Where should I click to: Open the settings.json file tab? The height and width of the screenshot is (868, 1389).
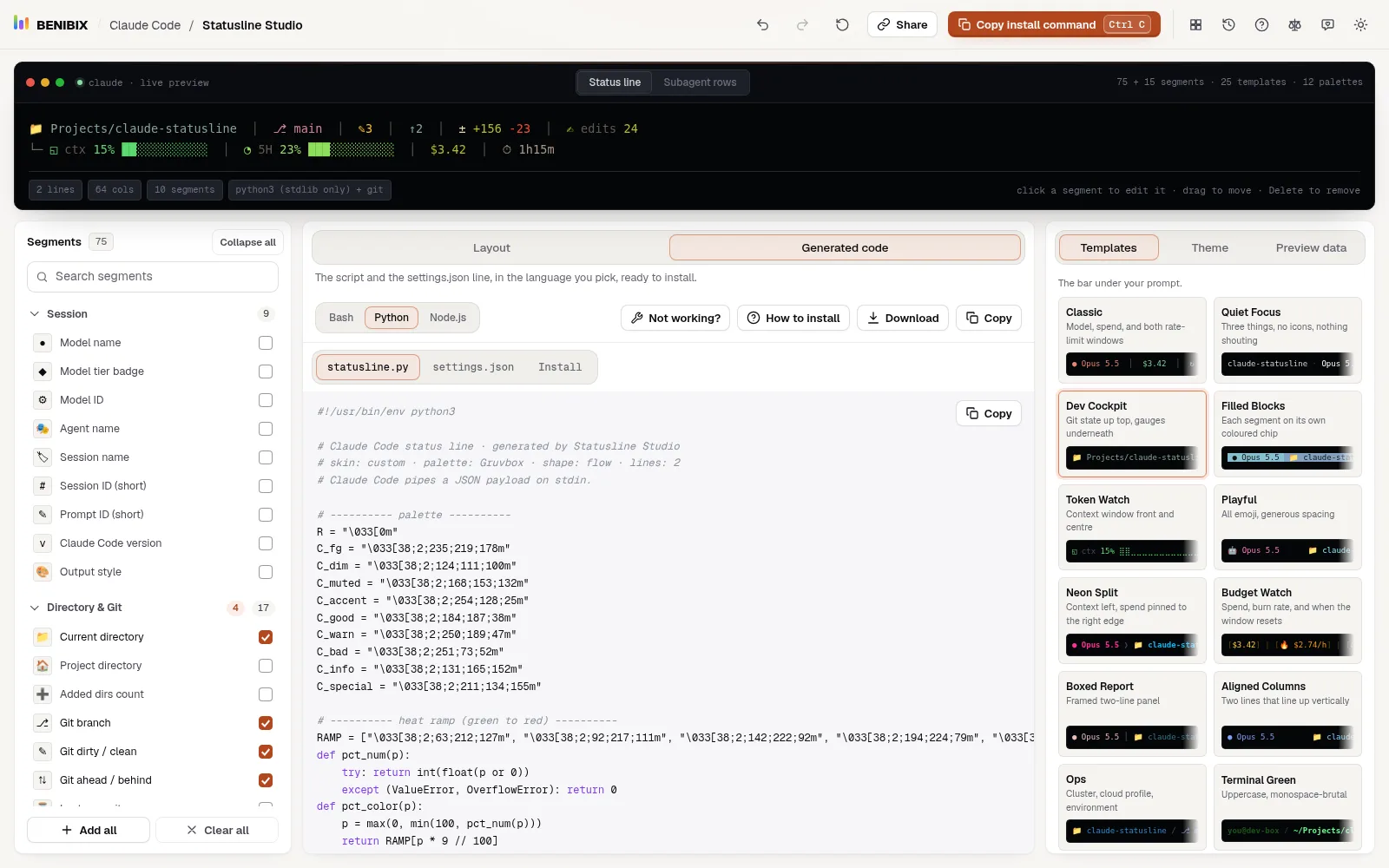click(473, 367)
